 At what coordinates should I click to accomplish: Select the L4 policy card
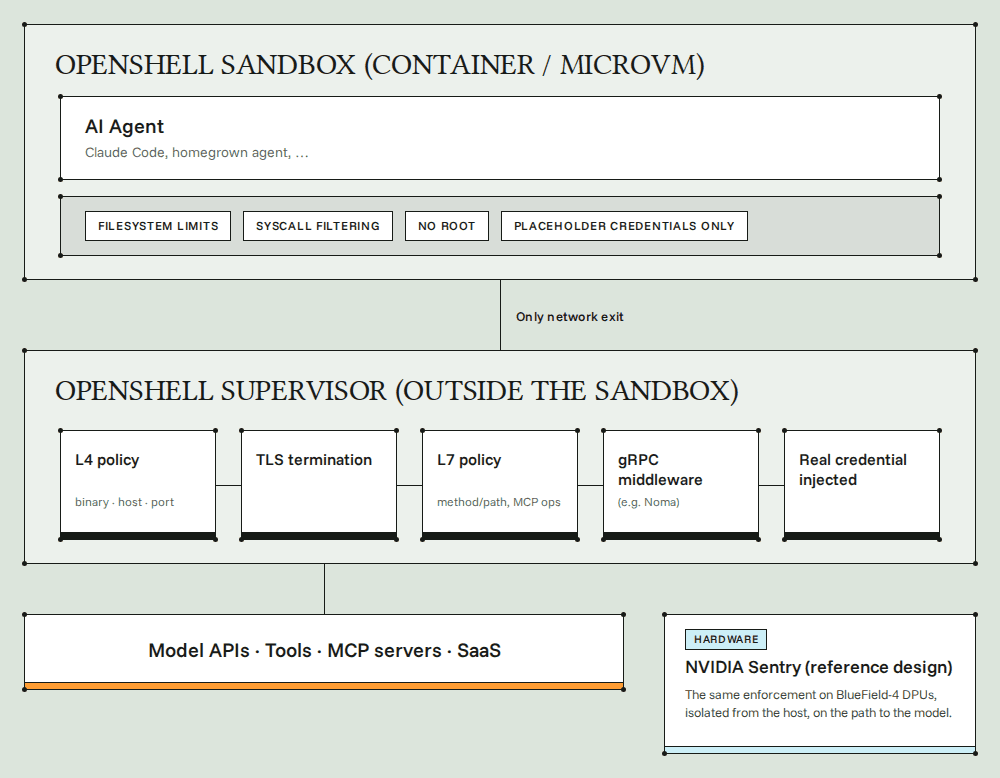[138, 485]
